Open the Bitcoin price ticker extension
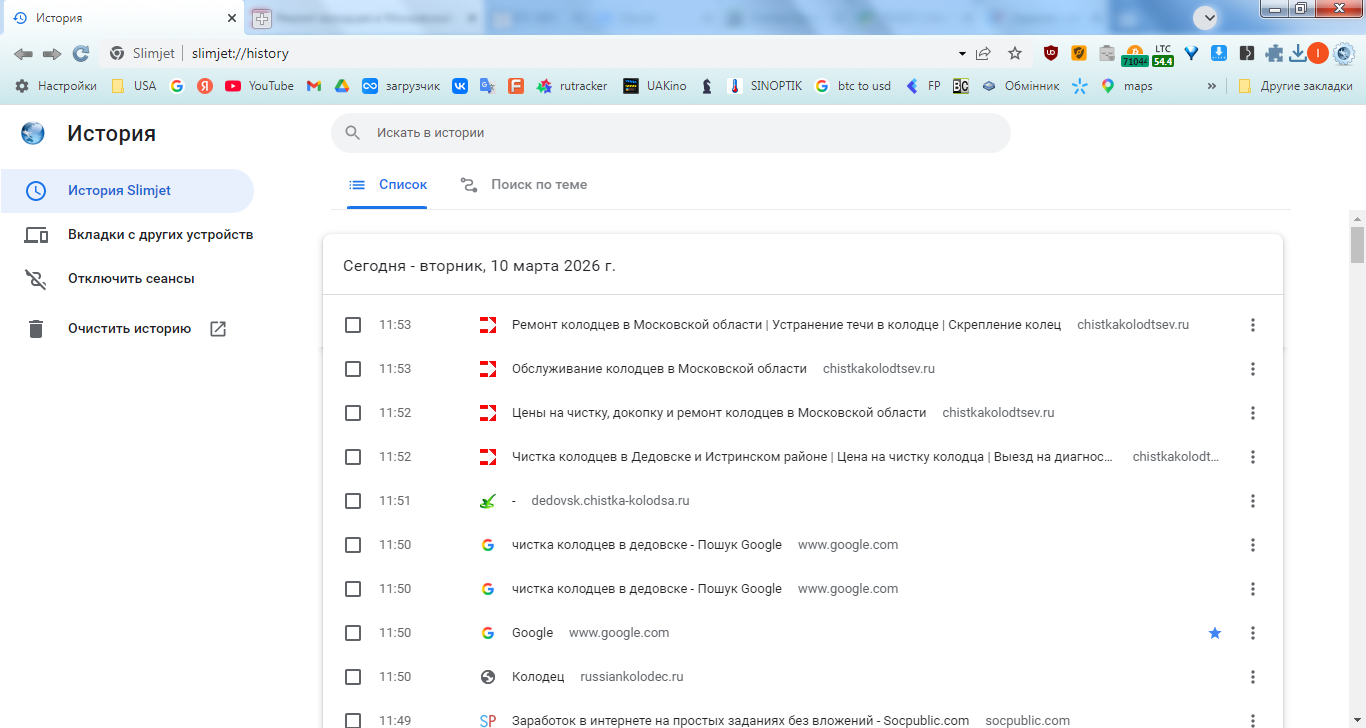Image resolution: width=1366 pixels, height=728 pixels. pos(1135,54)
